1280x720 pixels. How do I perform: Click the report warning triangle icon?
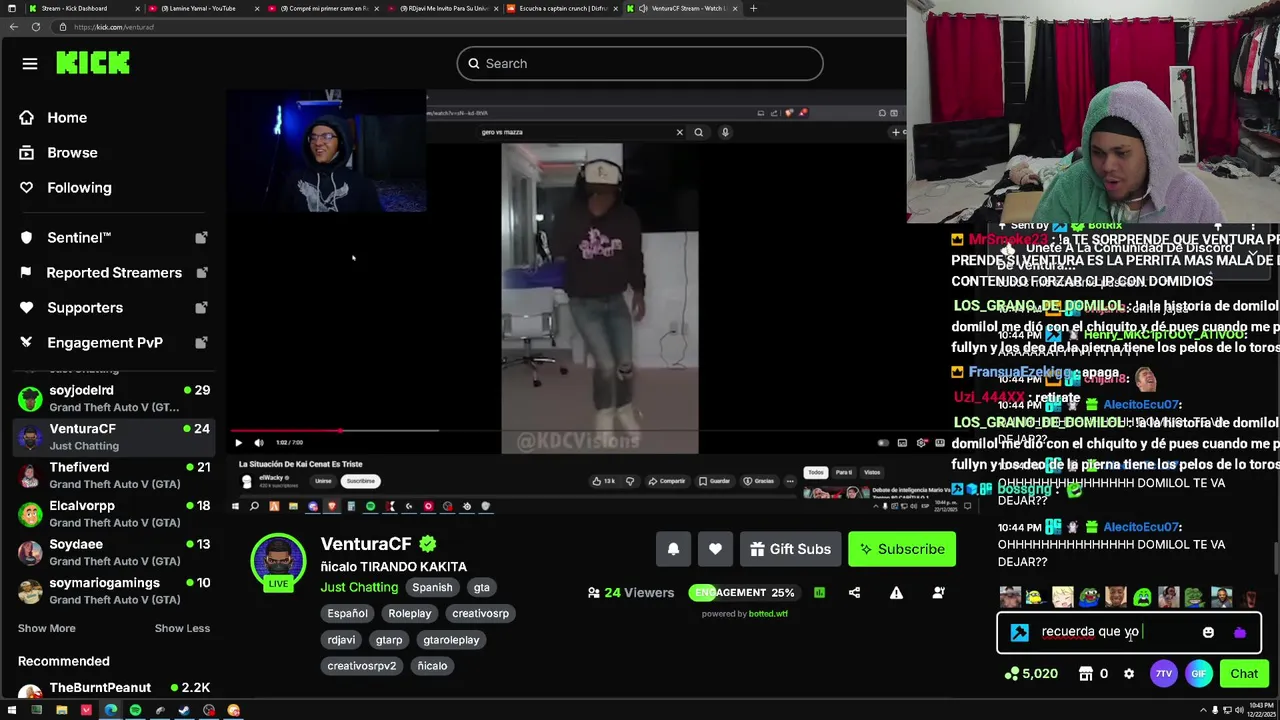[896, 593]
